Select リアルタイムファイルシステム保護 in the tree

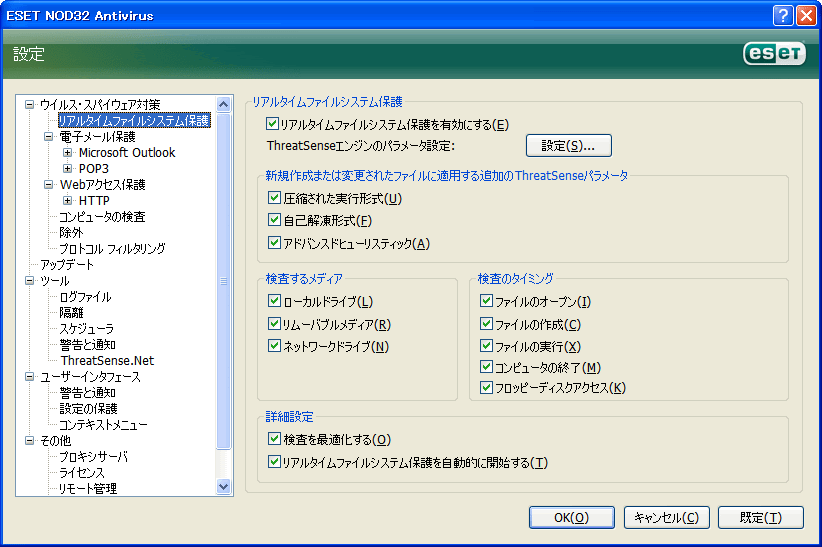(x=134, y=121)
